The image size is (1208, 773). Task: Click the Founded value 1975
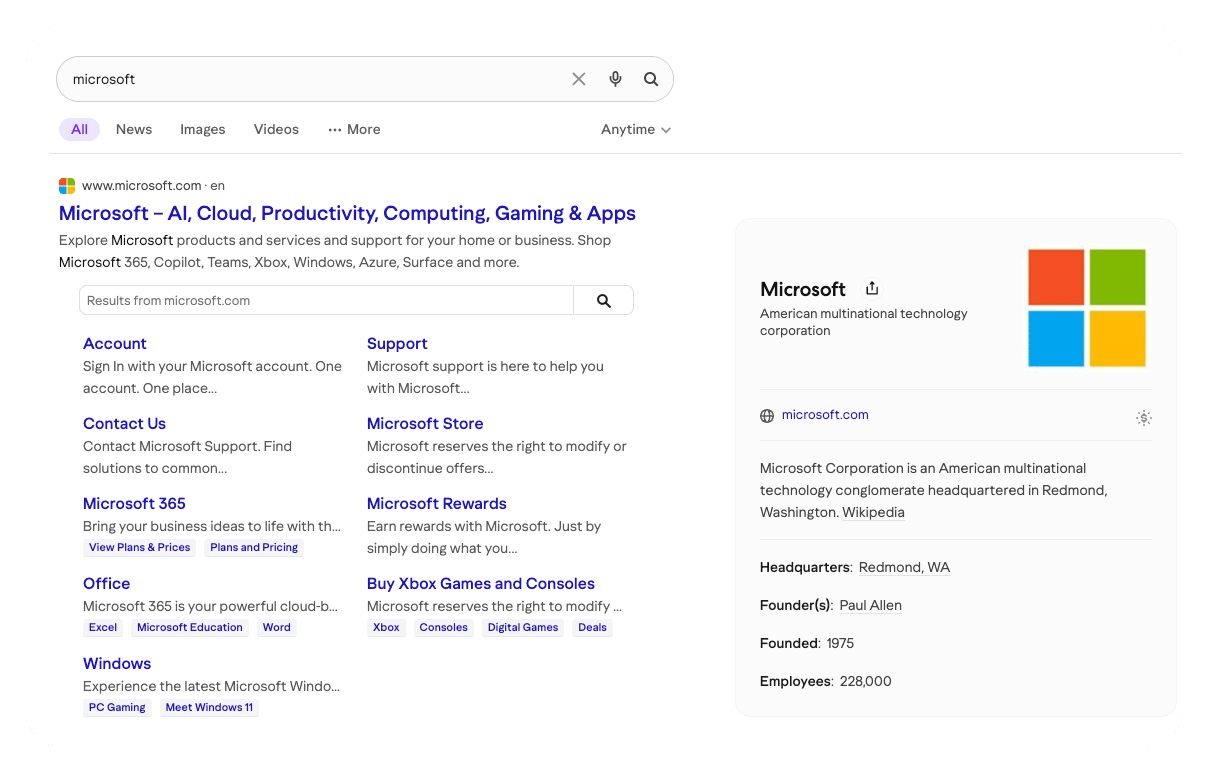[840, 643]
